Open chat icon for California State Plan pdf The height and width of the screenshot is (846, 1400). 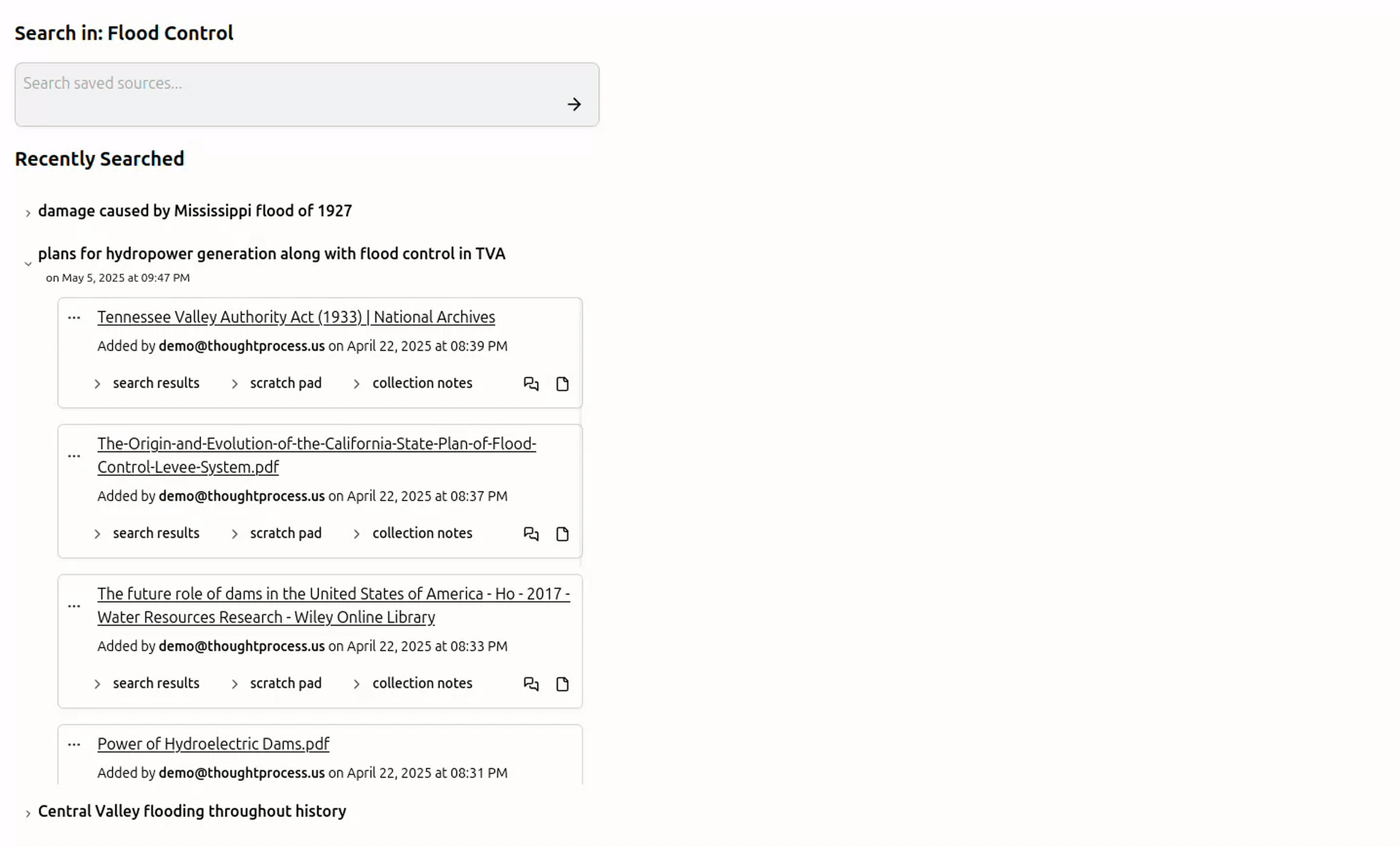[531, 534]
